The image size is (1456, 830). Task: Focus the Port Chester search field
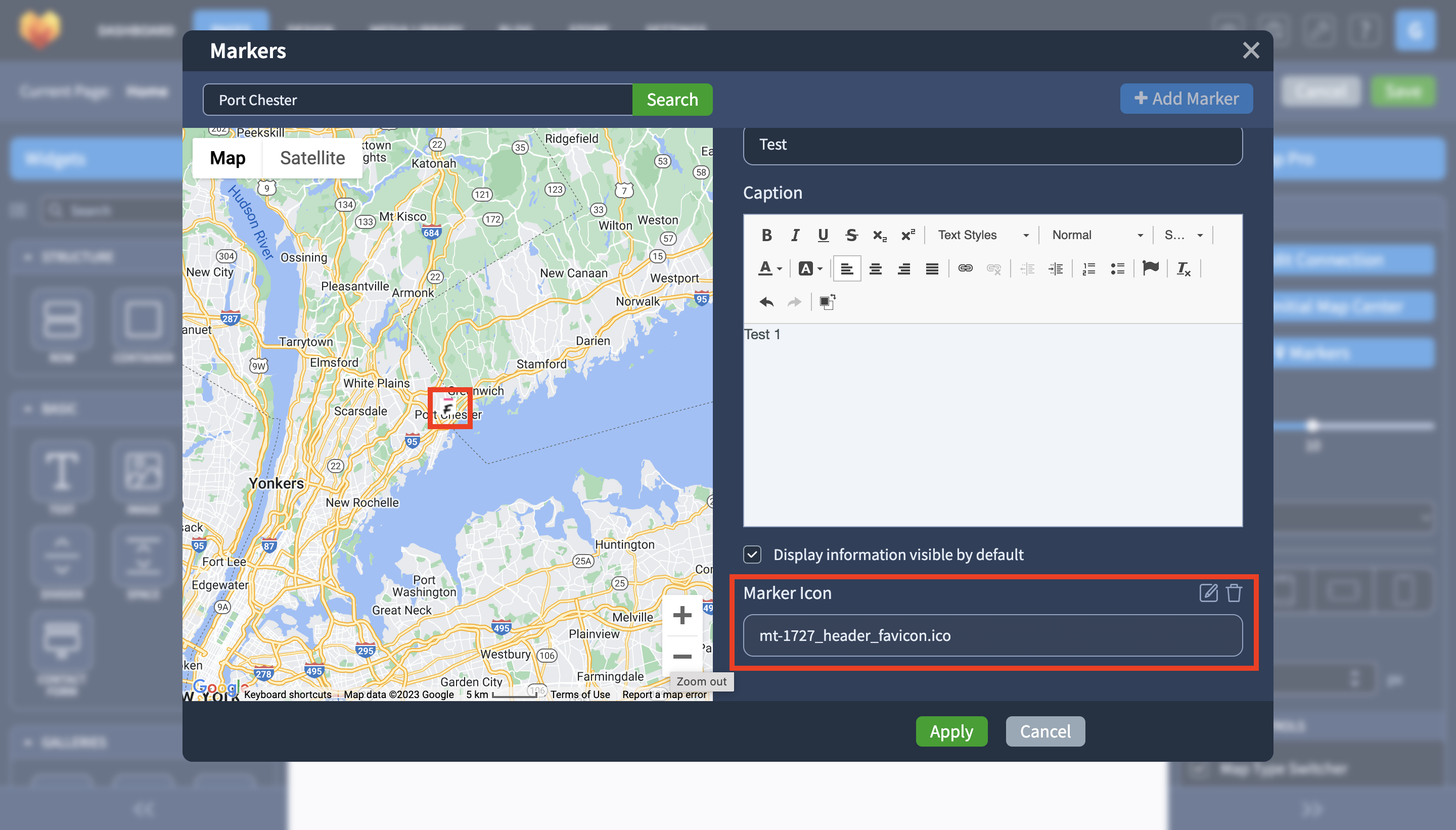pos(418,100)
